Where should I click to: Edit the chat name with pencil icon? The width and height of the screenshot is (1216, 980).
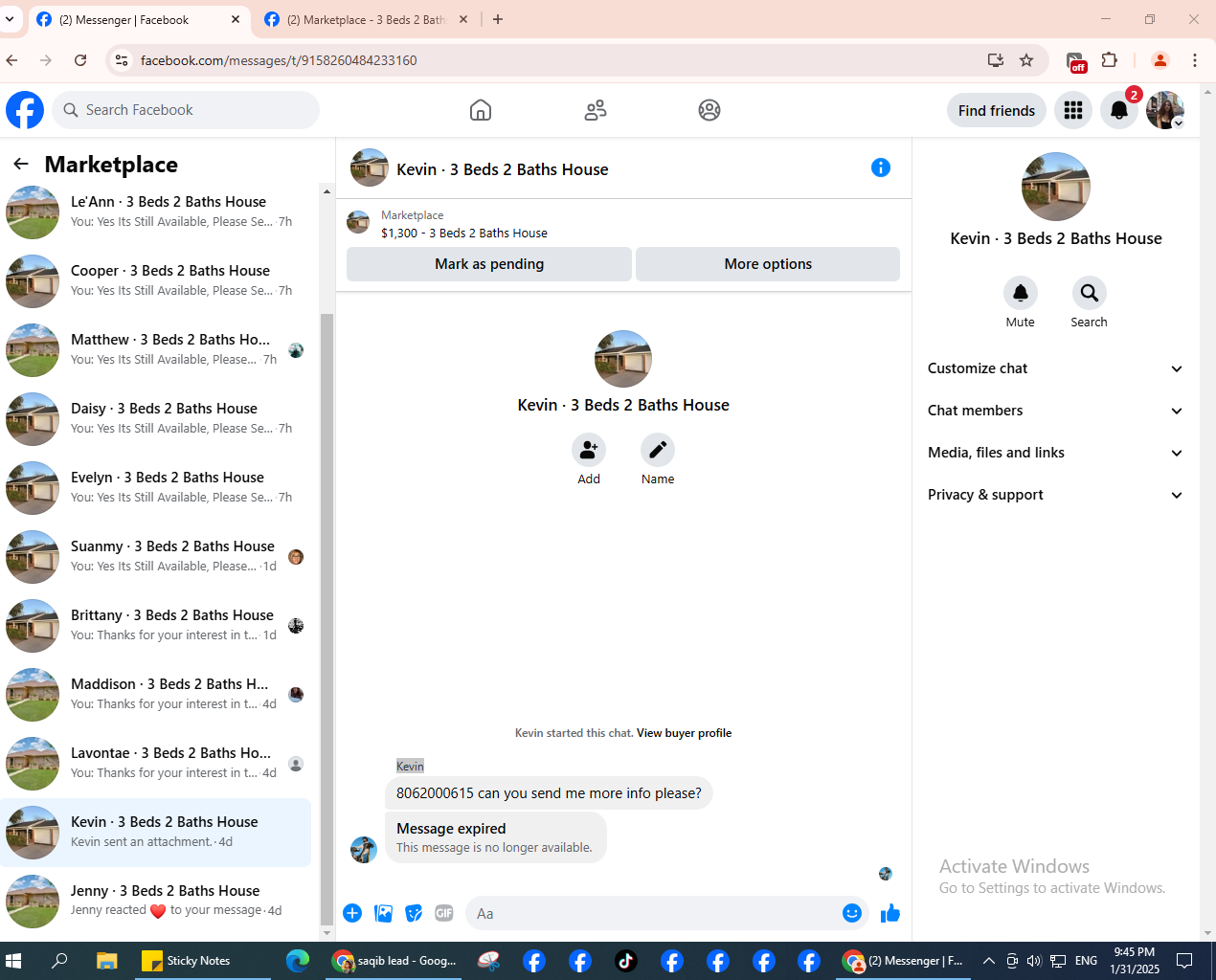(x=658, y=450)
